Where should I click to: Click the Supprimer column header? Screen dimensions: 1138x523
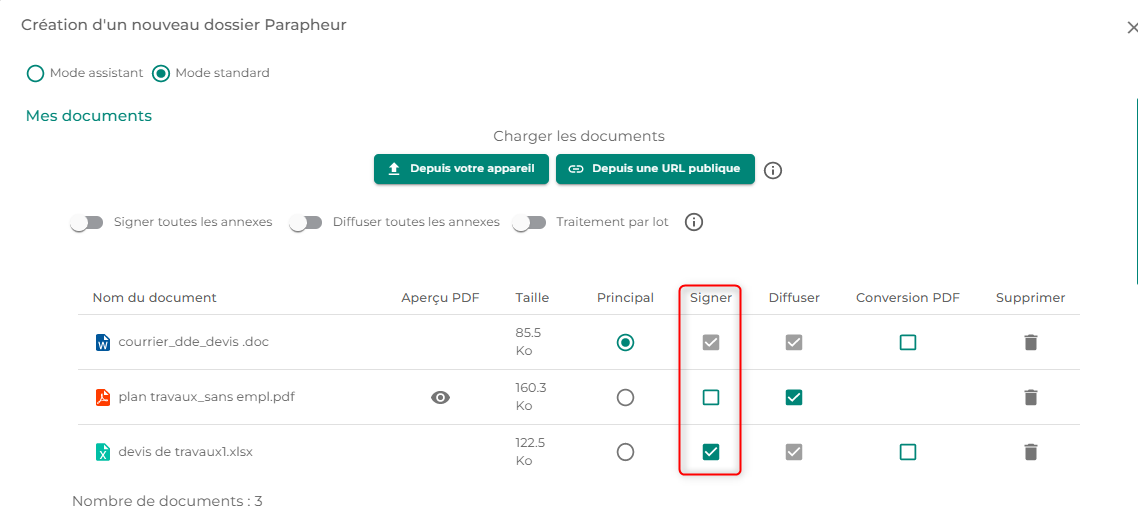(x=1031, y=297)
